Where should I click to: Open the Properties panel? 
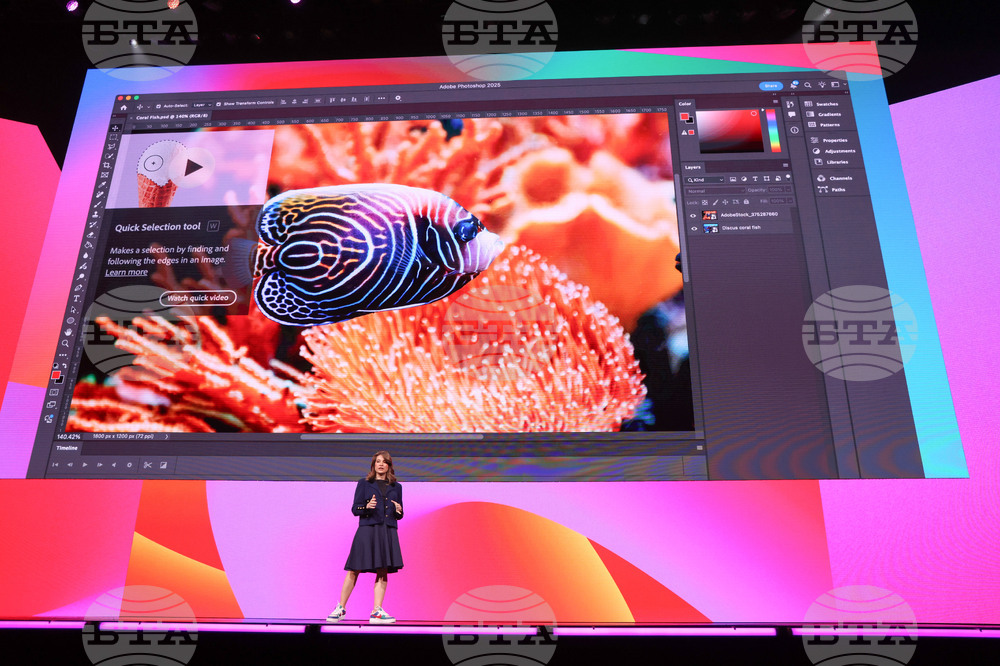click(835, 140)
